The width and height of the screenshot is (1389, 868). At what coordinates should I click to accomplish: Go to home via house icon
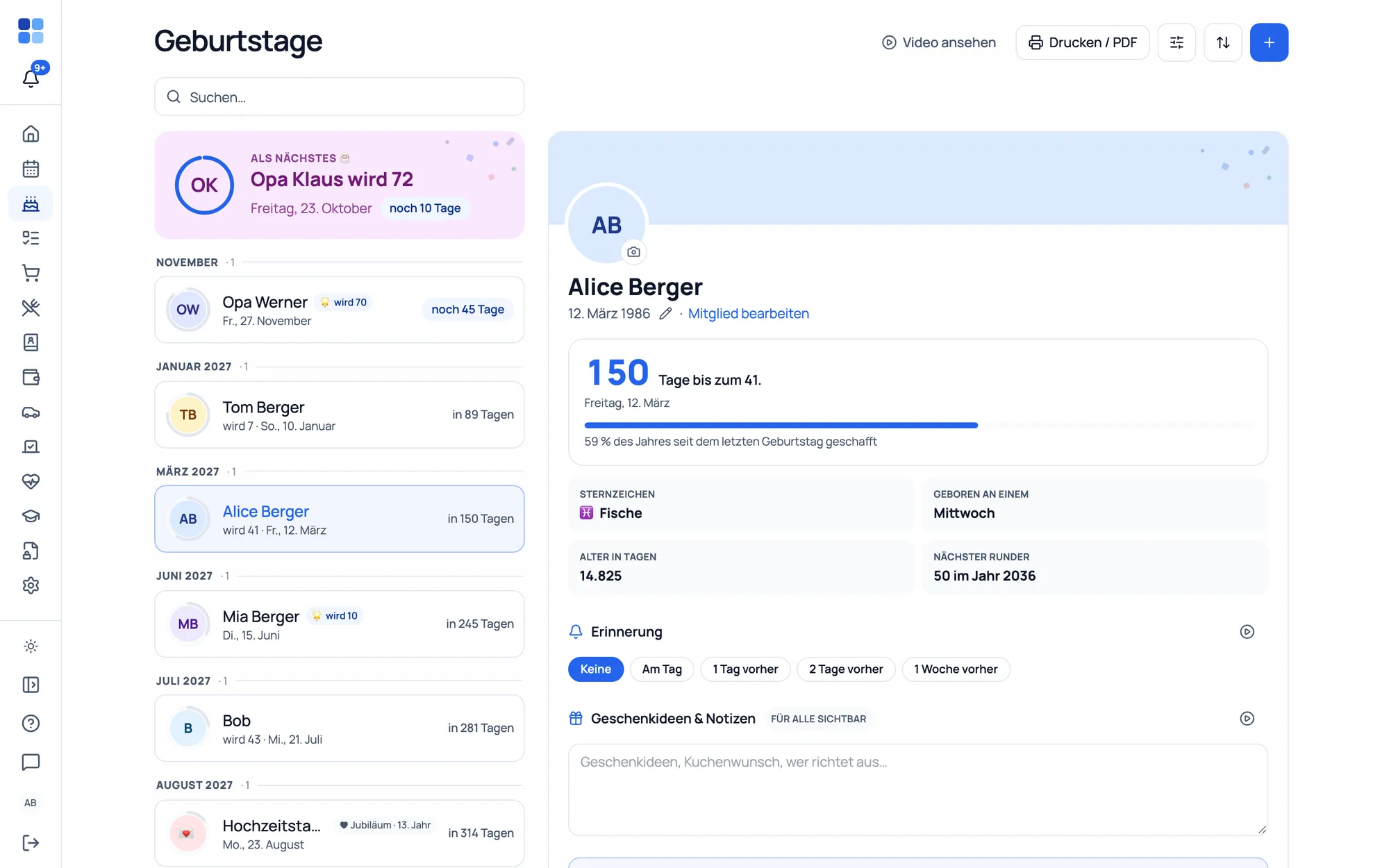[31, 133]
